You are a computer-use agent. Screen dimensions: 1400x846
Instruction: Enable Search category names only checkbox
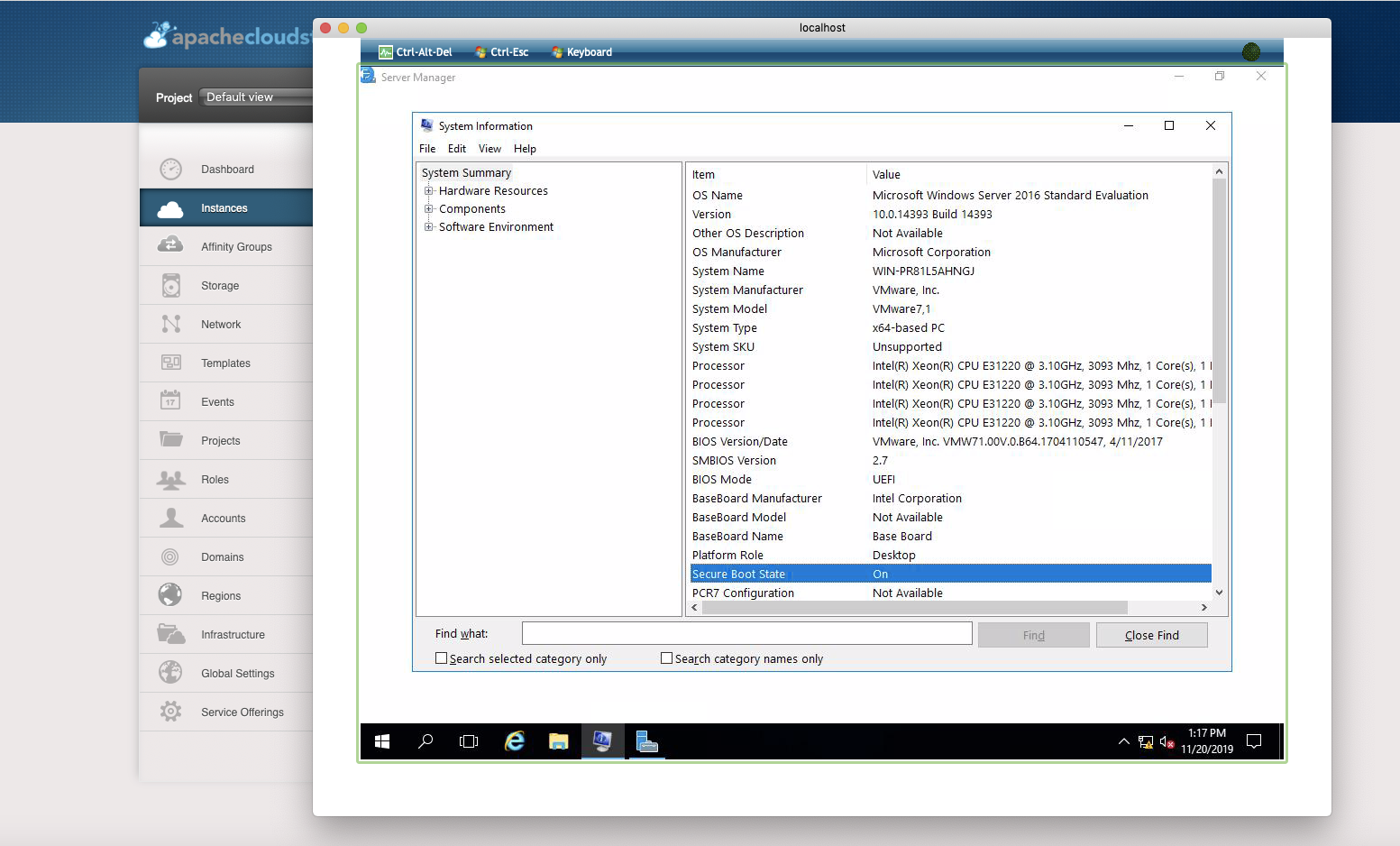tap(666, 658)
